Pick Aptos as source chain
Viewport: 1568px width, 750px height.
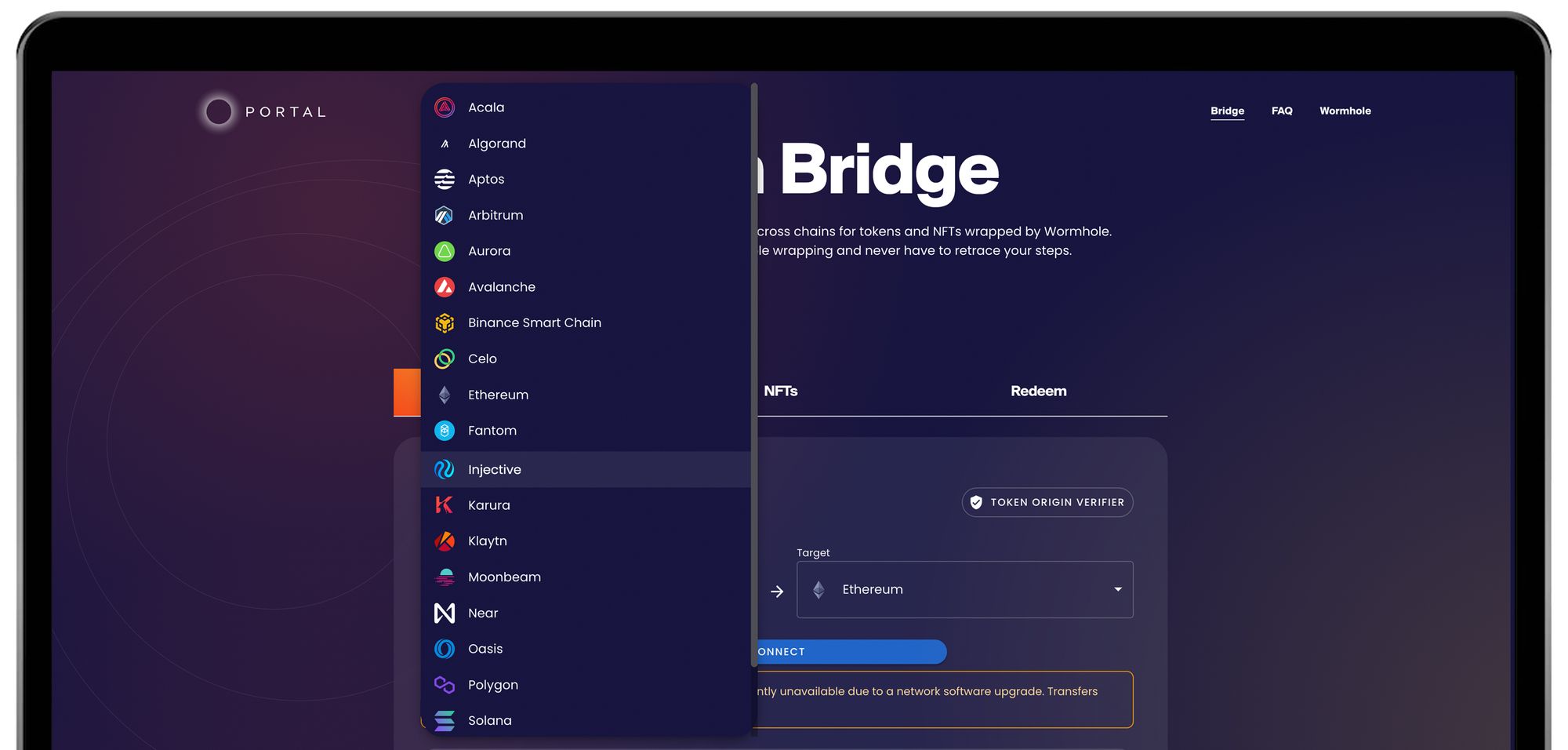pyautogui.click(x=586, y=180)
